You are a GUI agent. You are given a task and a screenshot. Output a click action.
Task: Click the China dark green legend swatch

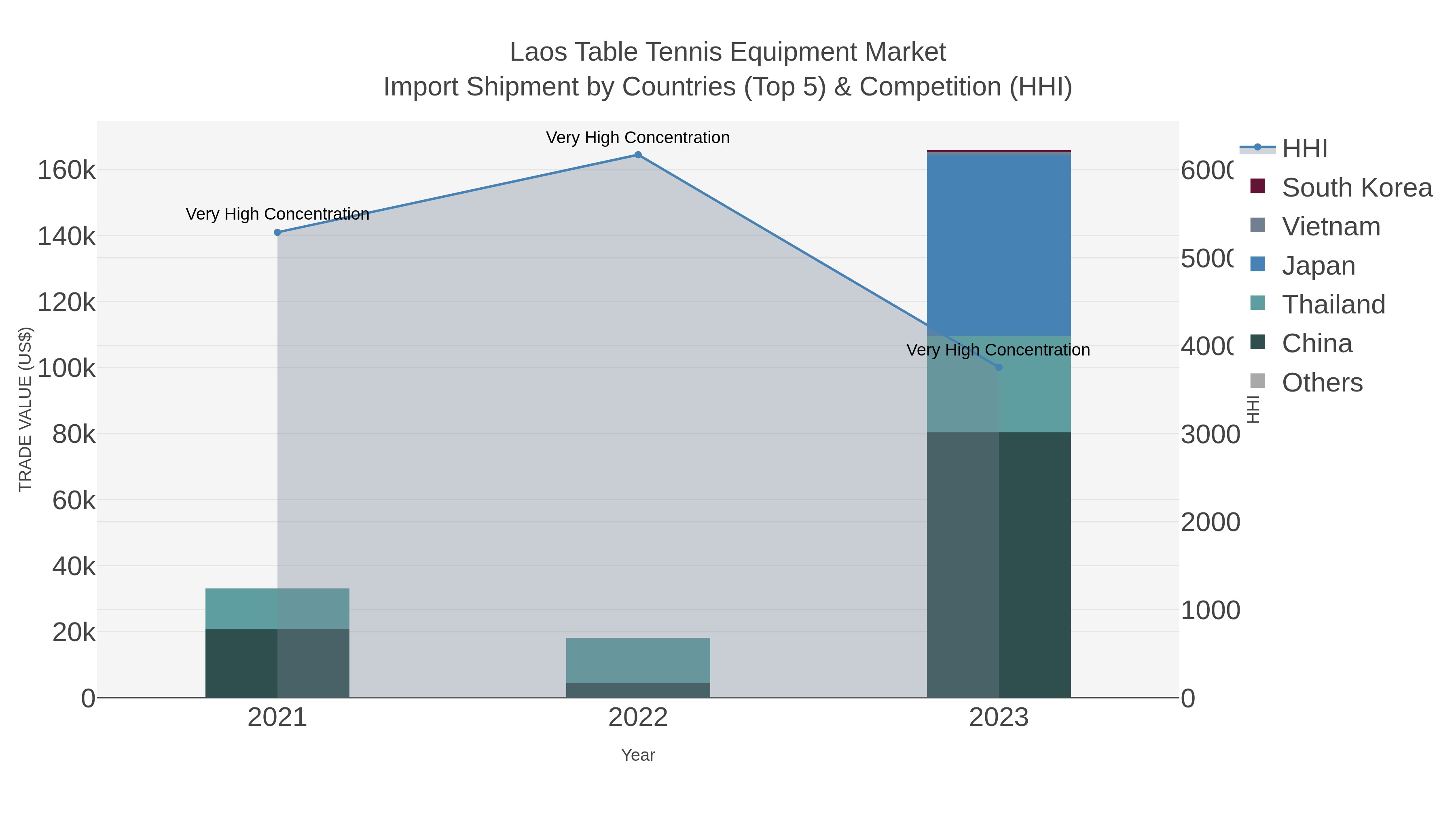click(x=1257, y=342)
